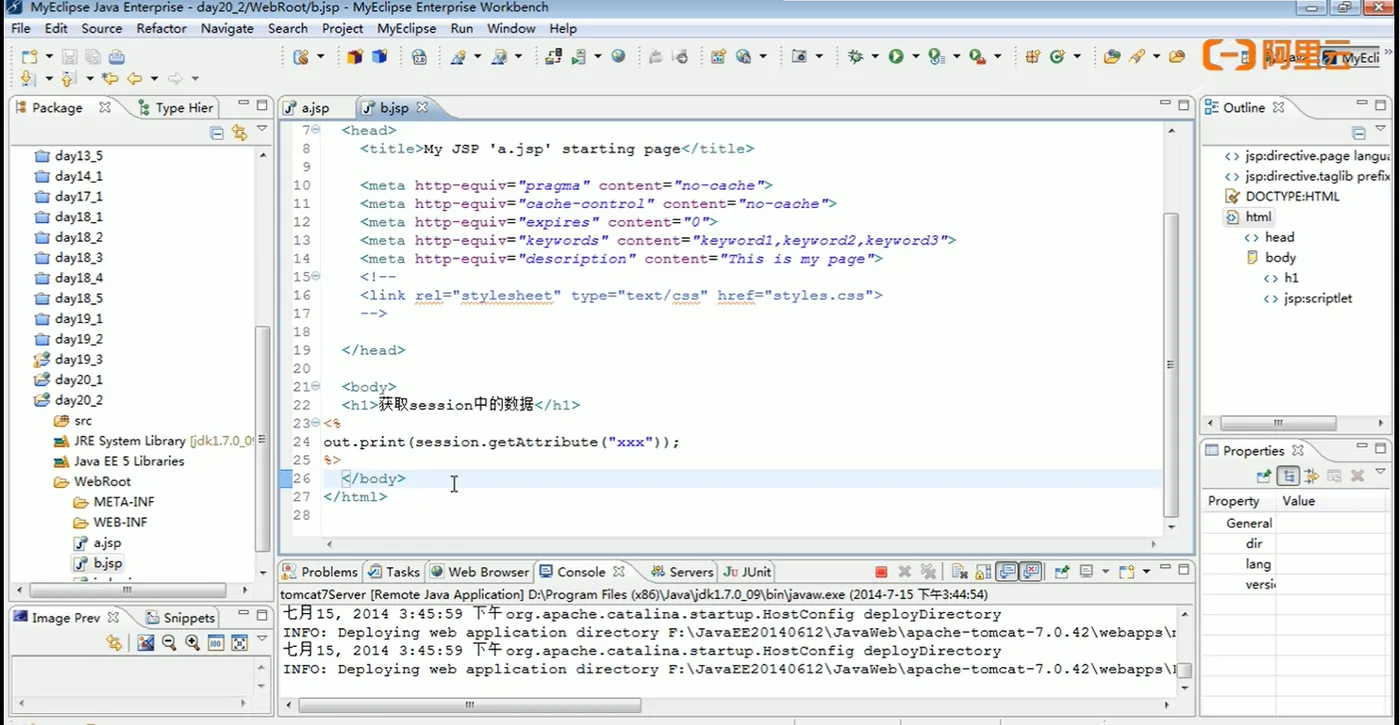Click Collapse All icon in Package Explorer

tap(217, 132)
